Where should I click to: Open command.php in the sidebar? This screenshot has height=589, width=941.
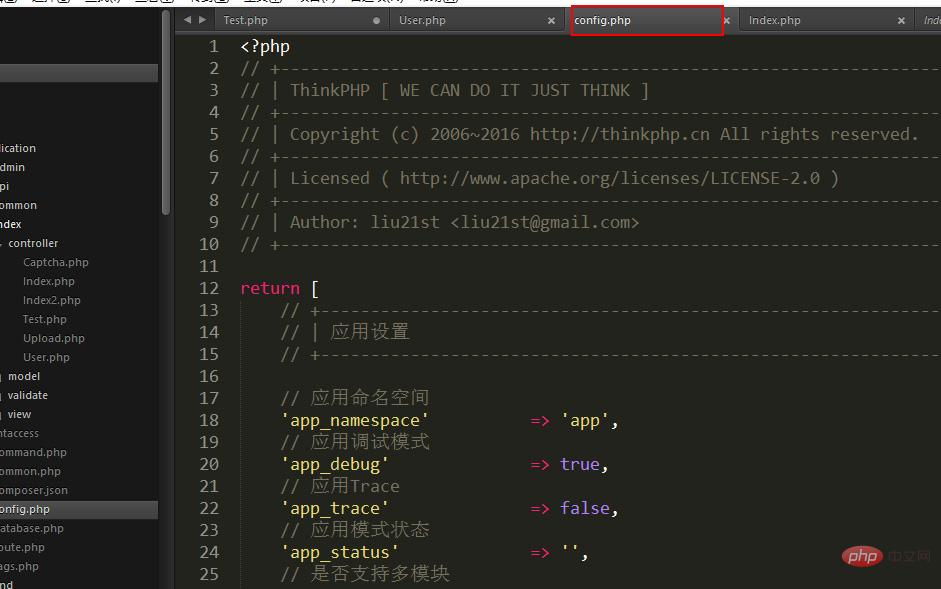click(x=33, y=453)
